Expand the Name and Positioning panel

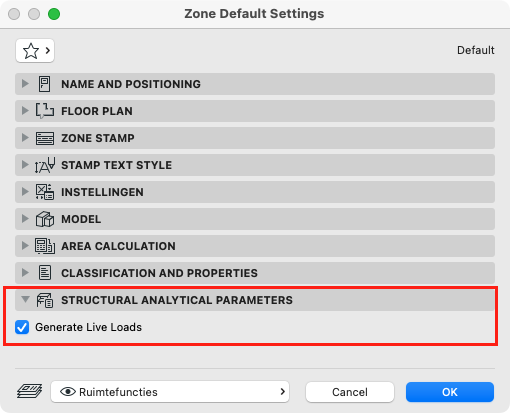tap(25, 84)
